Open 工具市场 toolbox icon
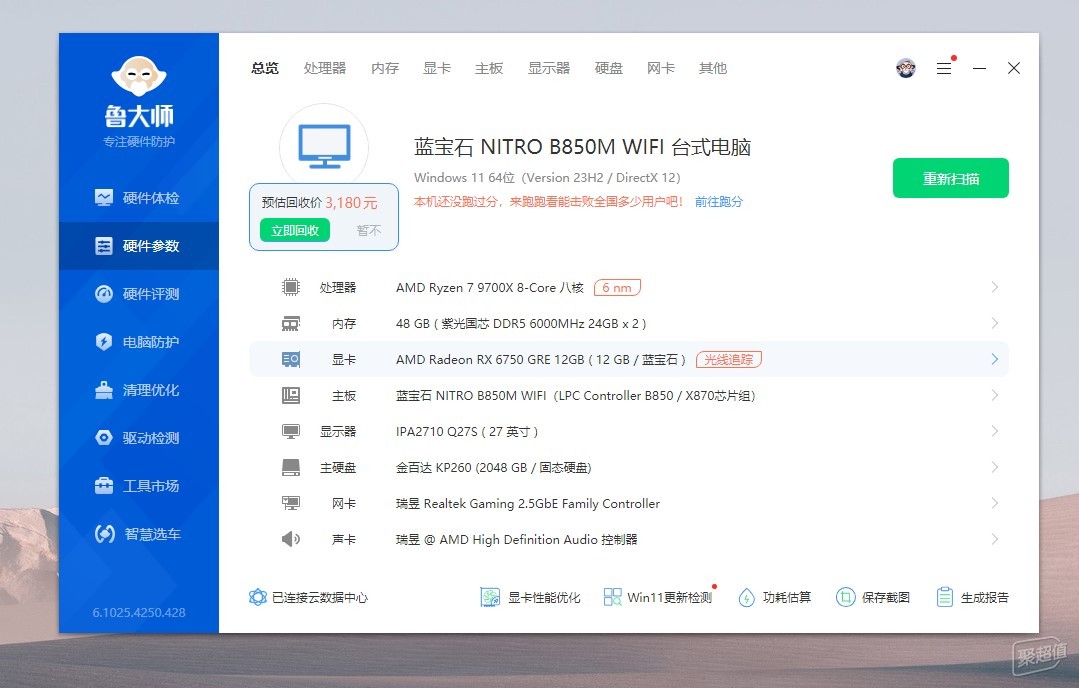This screenshot has width=1079, height=688. click(x=104, y=486)
